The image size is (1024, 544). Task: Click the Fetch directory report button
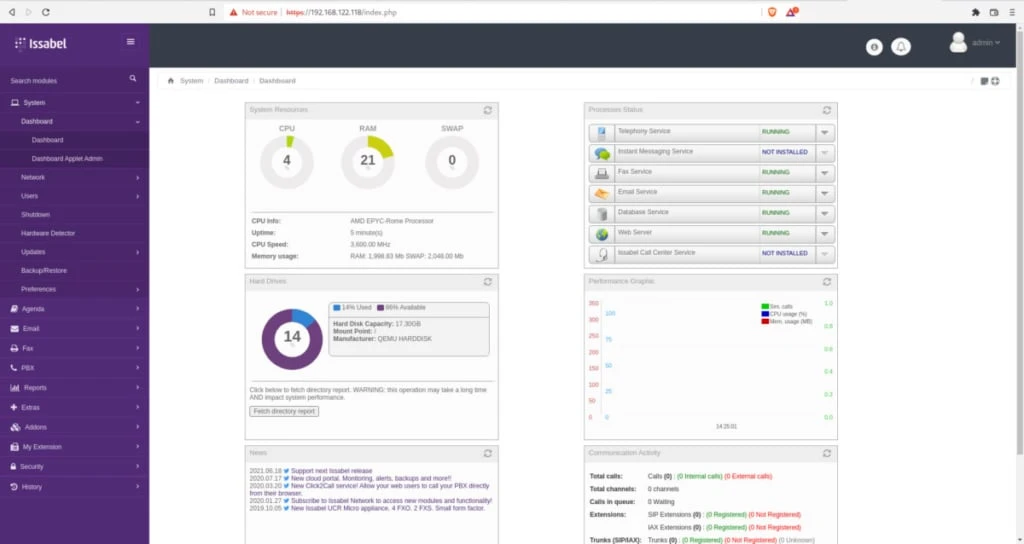[x=284, y=411]
